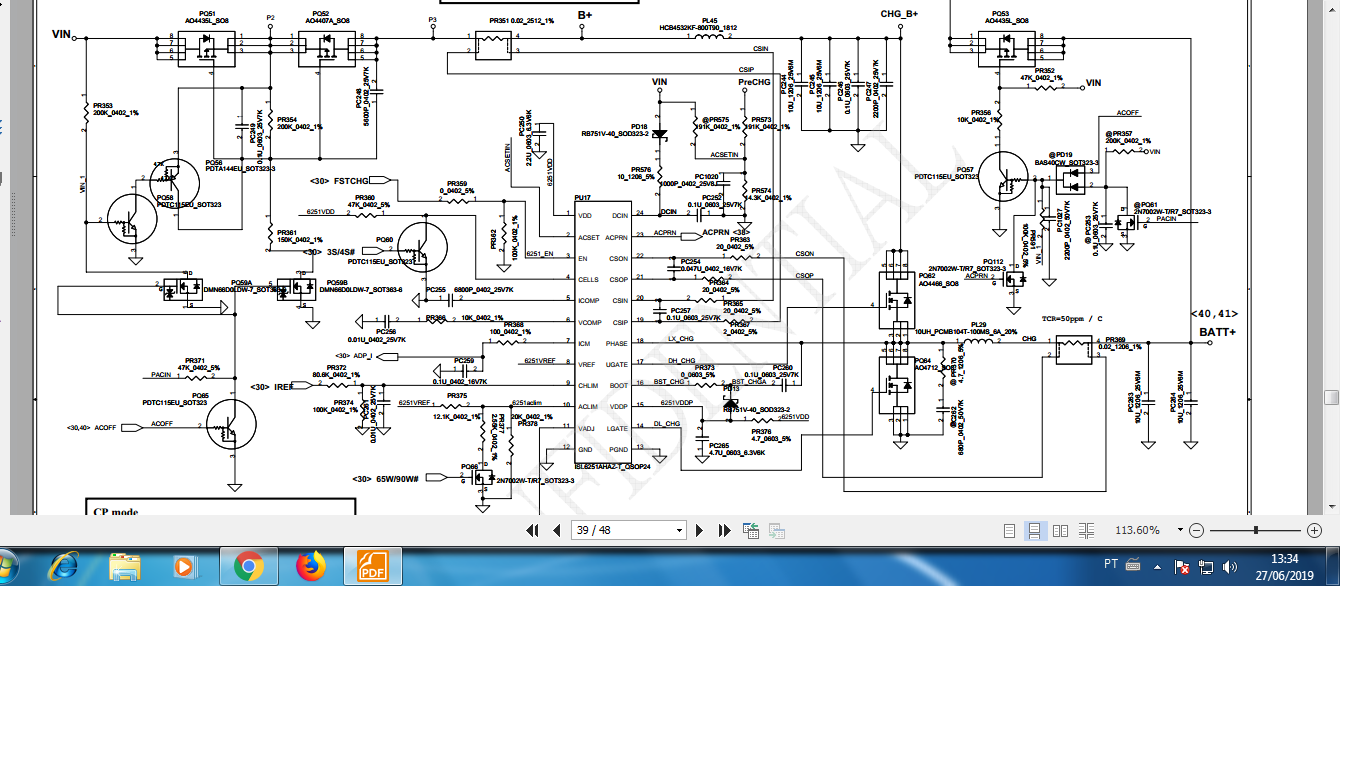Click the FSTCHG signal label
Image resolution: width=1366 pixels, height=768 pixels.
(x=351, y=181)
